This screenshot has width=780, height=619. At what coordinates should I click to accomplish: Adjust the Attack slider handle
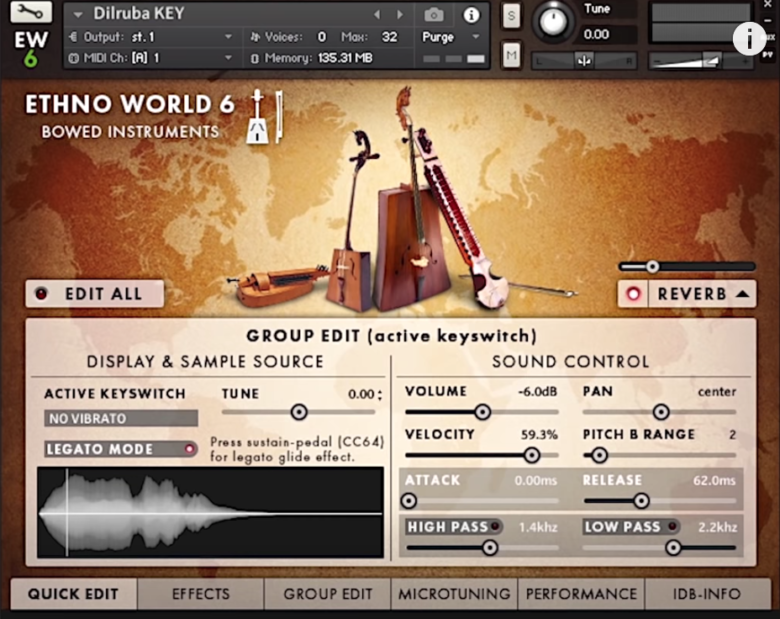[409, 501]
